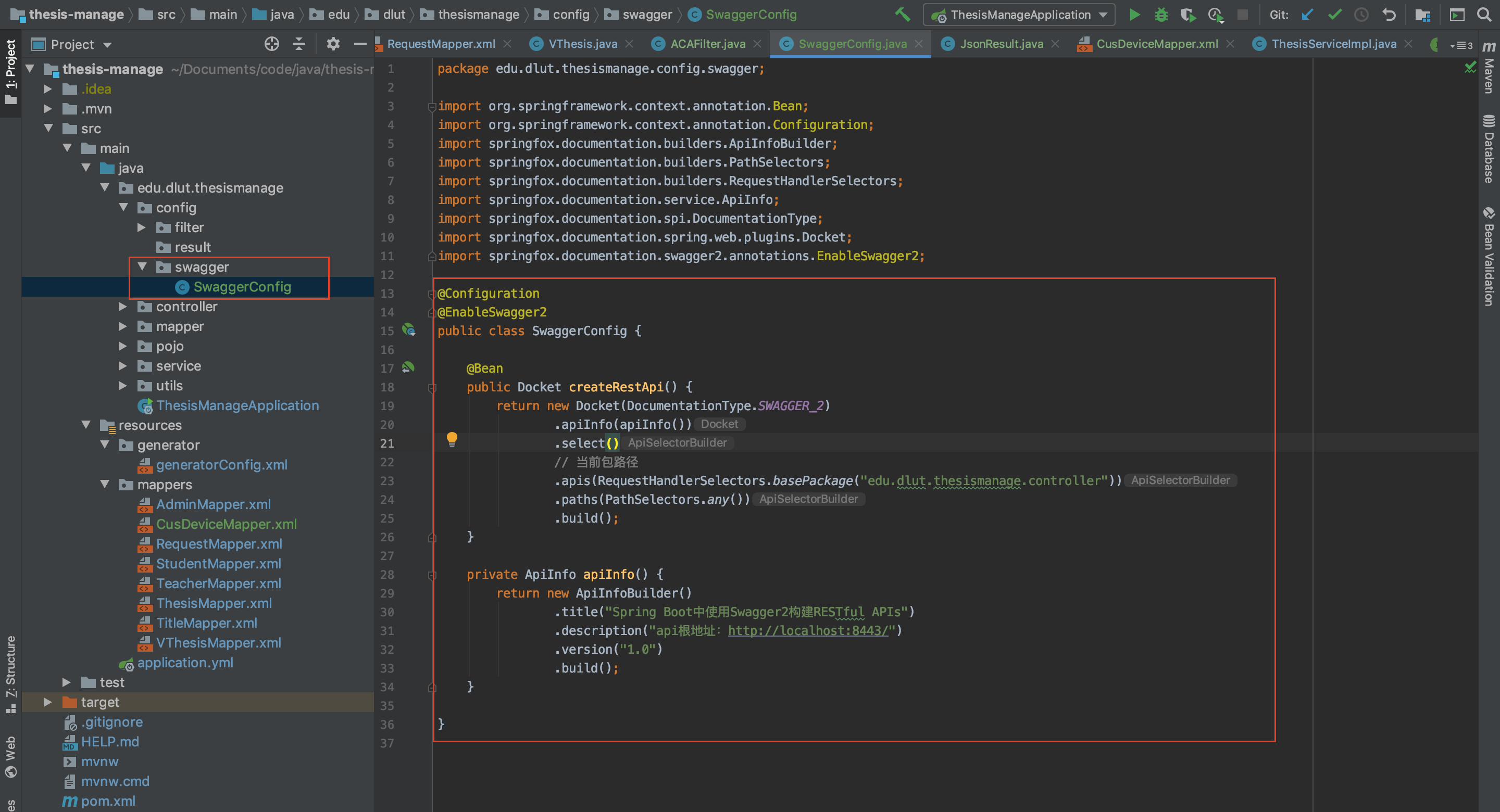Expand the controller package folder
Viewport: 1500px width, 812px height.
123,307
